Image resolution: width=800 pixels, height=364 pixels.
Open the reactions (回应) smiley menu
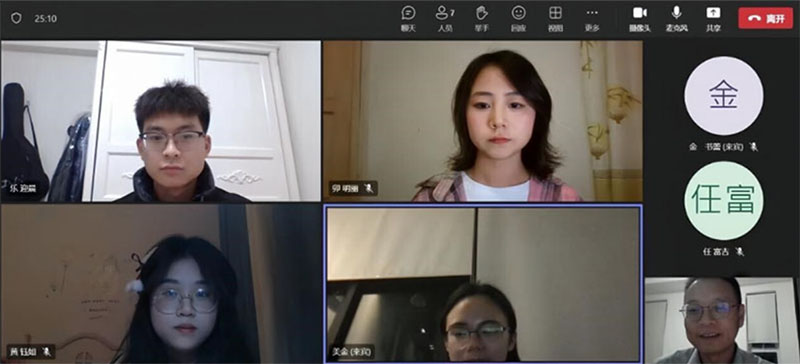click(x=518, y=19)
